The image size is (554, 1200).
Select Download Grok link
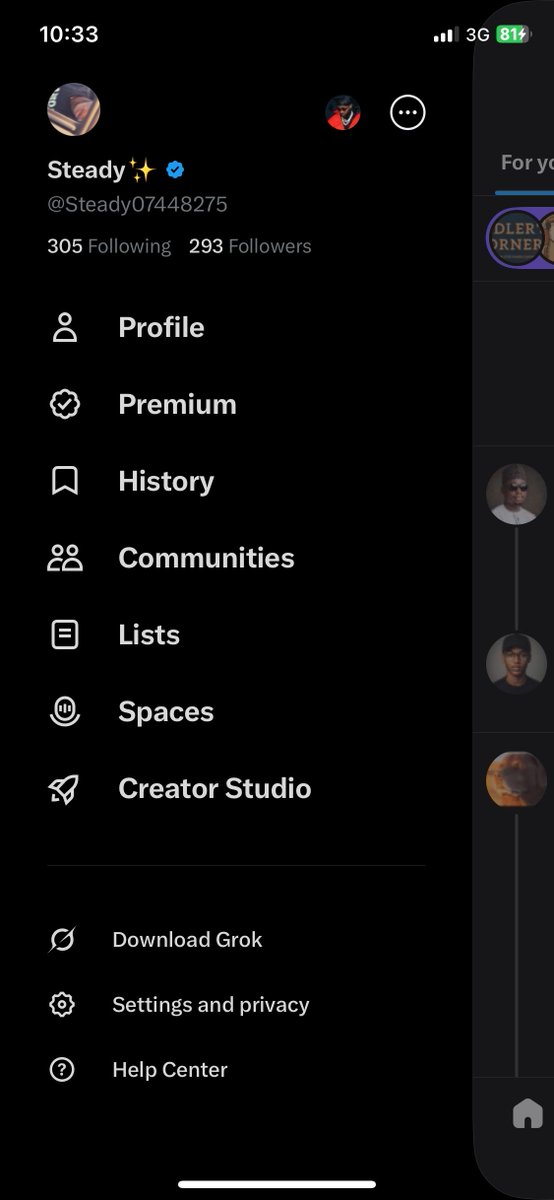click(x=187, y=940)
